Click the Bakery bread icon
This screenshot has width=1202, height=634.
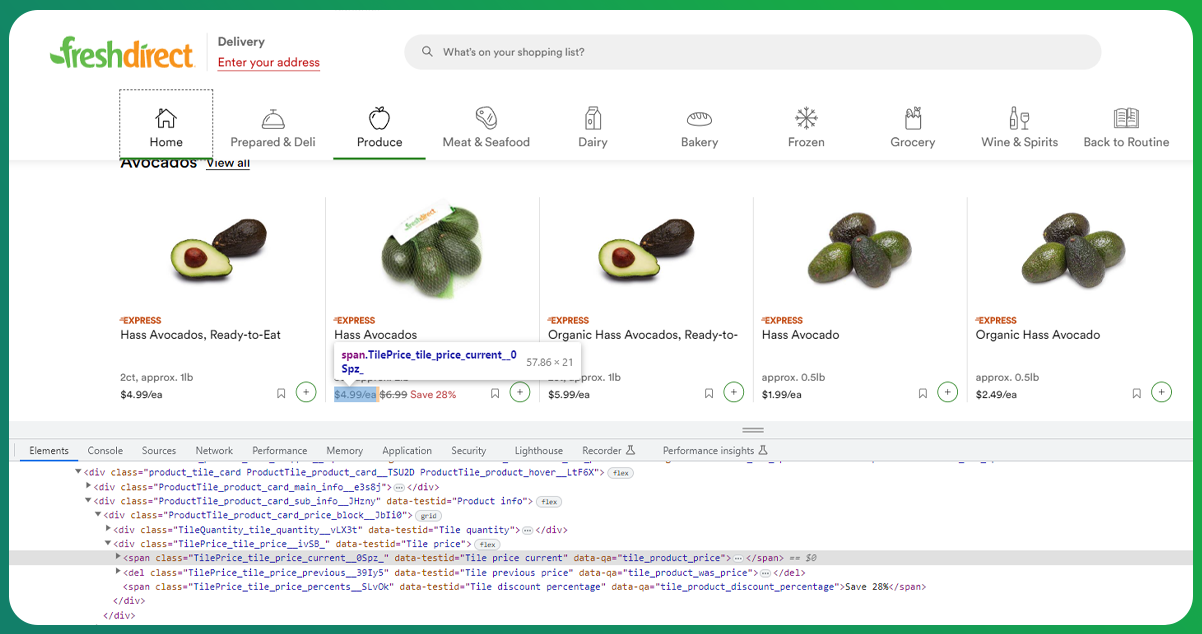(699, 118)
